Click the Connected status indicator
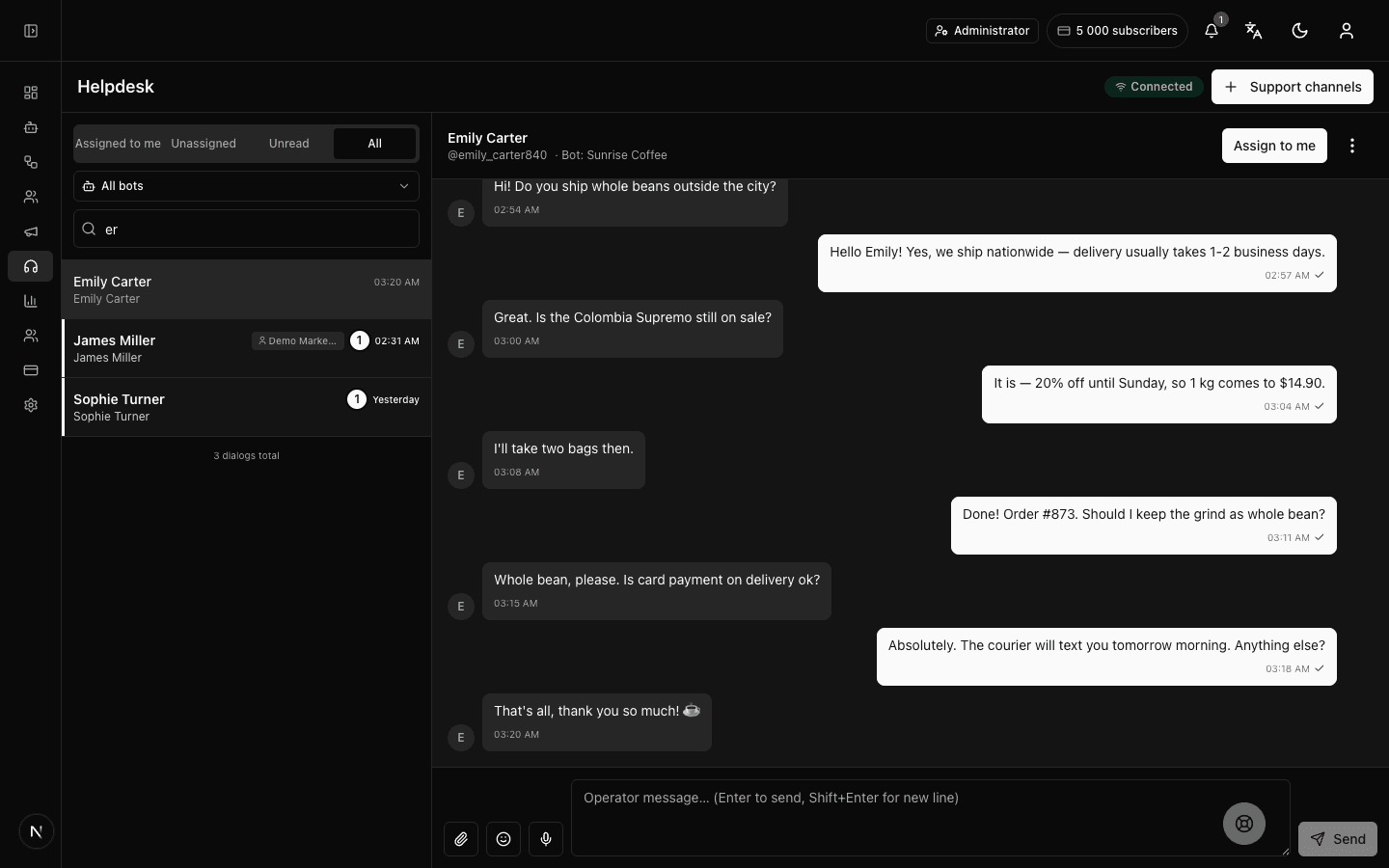 (1154, 87)
